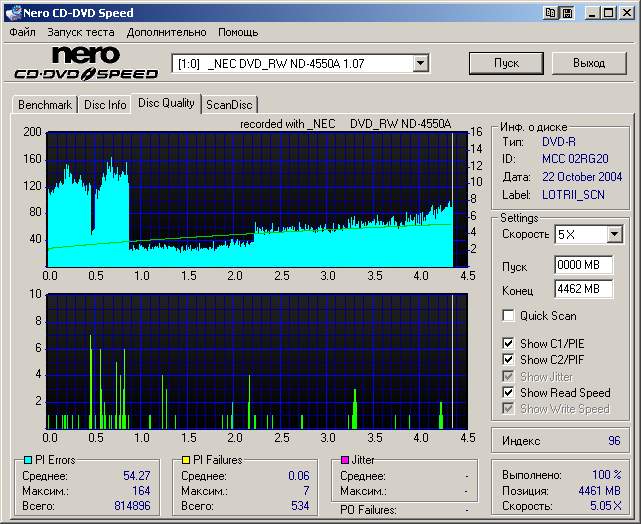641x524 pixels.
Task: Toggle the Show Read Speed checkbox
Action: [509, 393]
